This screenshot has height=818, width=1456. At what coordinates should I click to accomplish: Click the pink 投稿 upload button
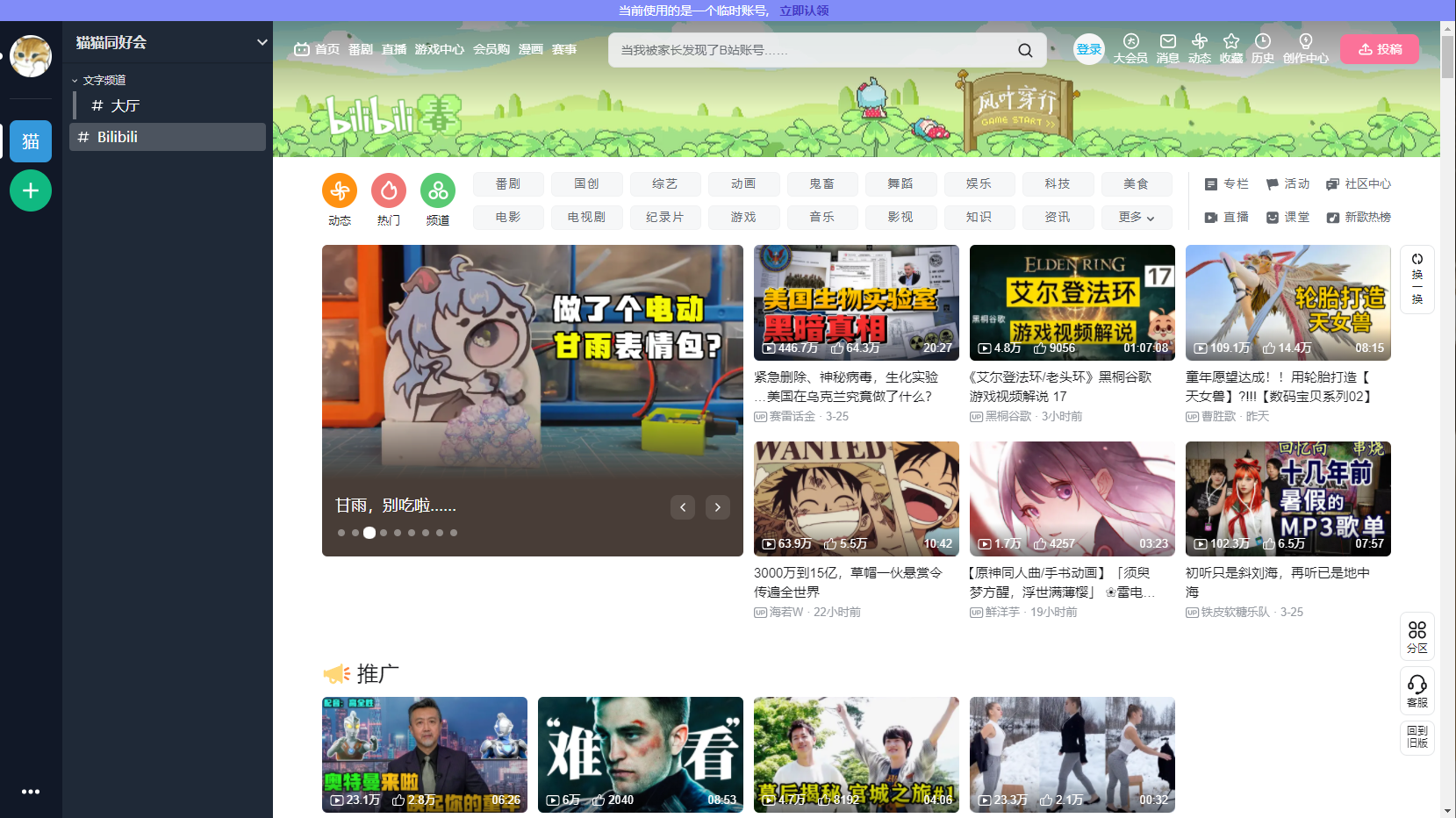[x=1380, y=49]
